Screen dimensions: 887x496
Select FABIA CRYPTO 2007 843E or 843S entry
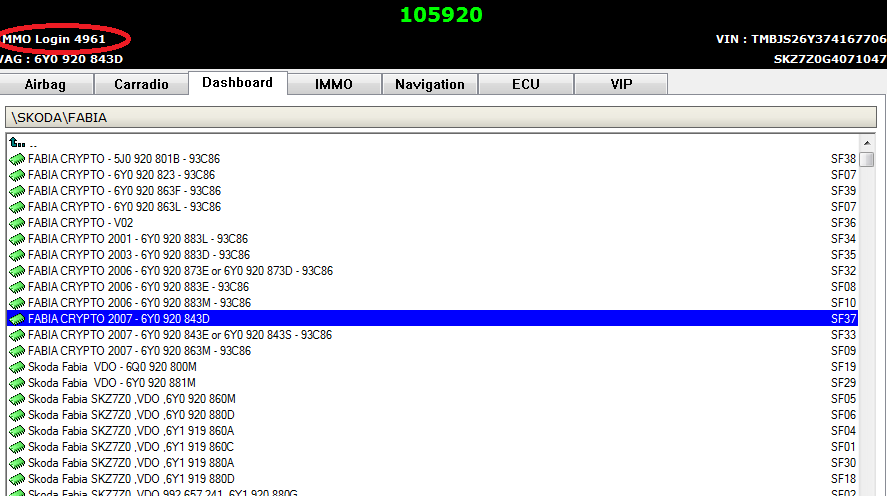pos(180,335)
